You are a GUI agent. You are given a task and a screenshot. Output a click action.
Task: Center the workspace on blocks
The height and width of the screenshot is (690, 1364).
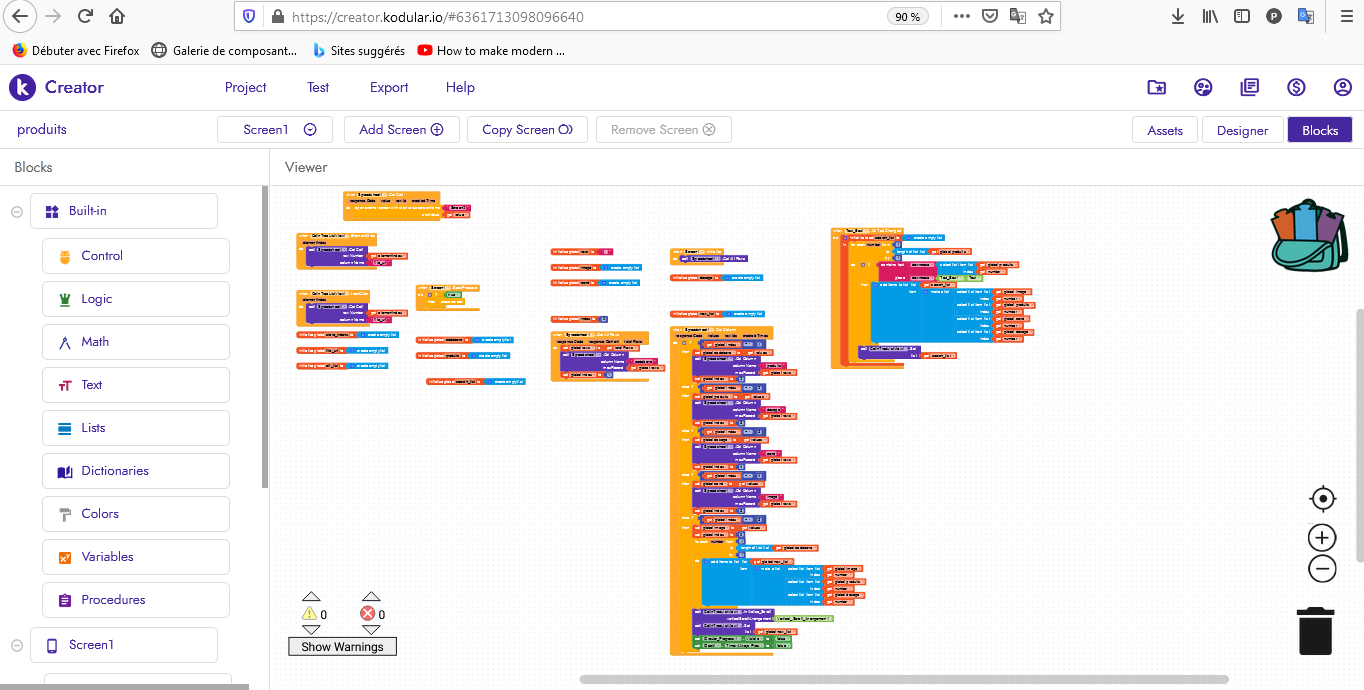[1322, 498]
